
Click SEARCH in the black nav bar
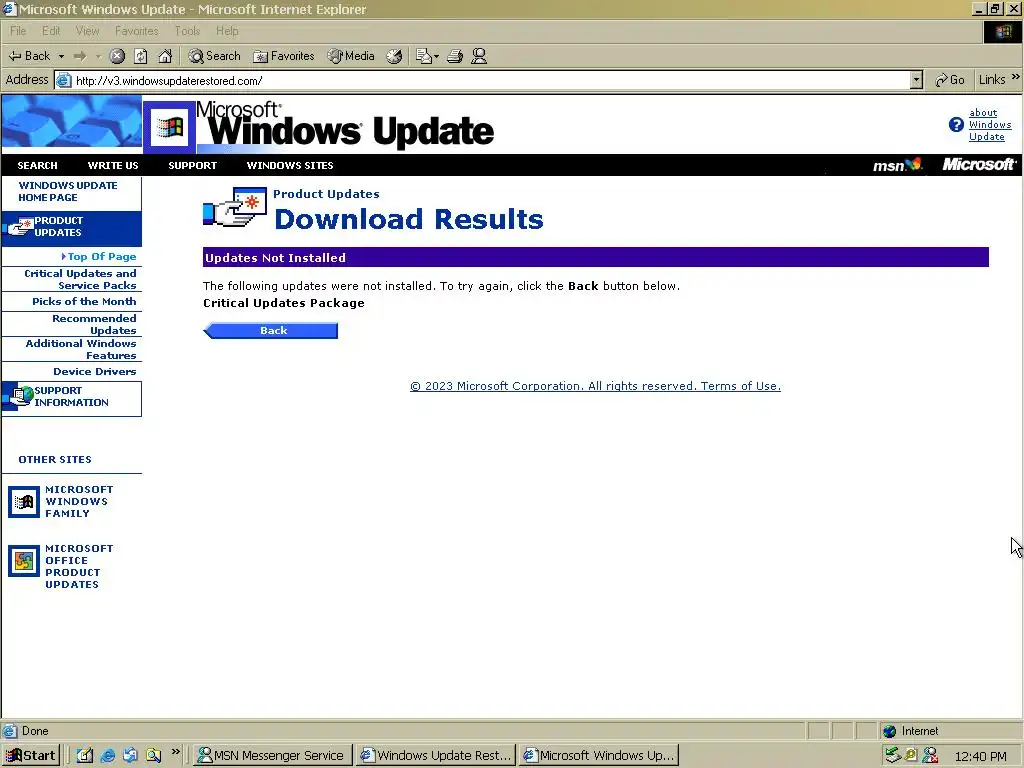pyautogui.click(x=37, y=166)
